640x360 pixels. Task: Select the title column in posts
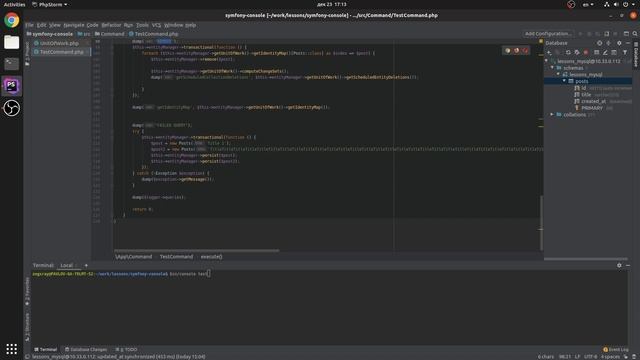586,94
